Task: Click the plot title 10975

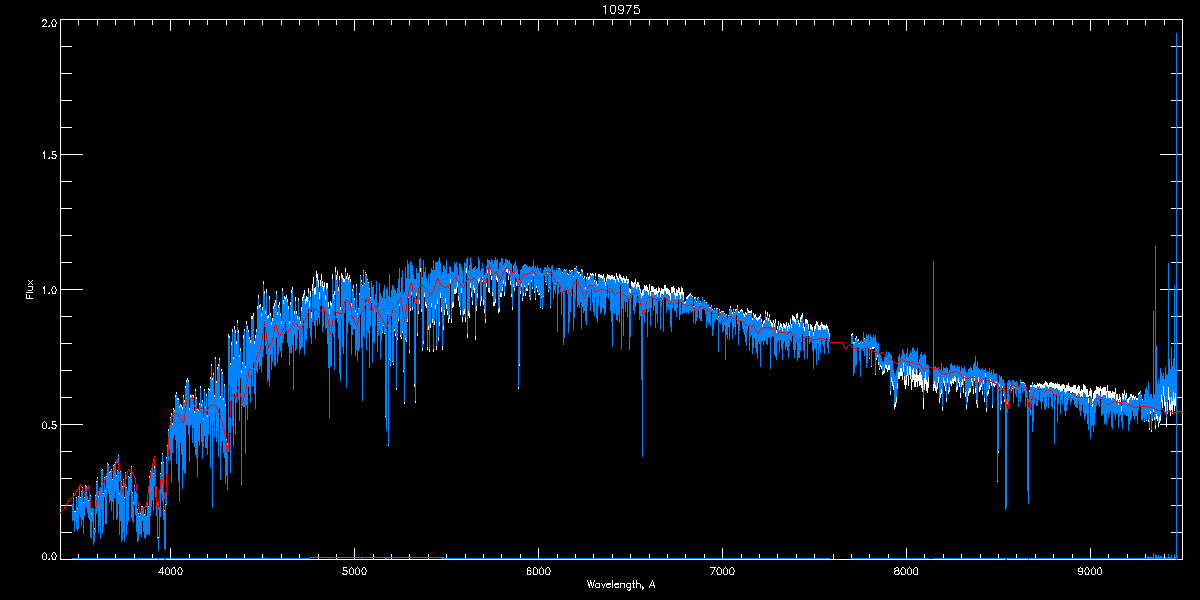Action: click(x=621, y=9)
